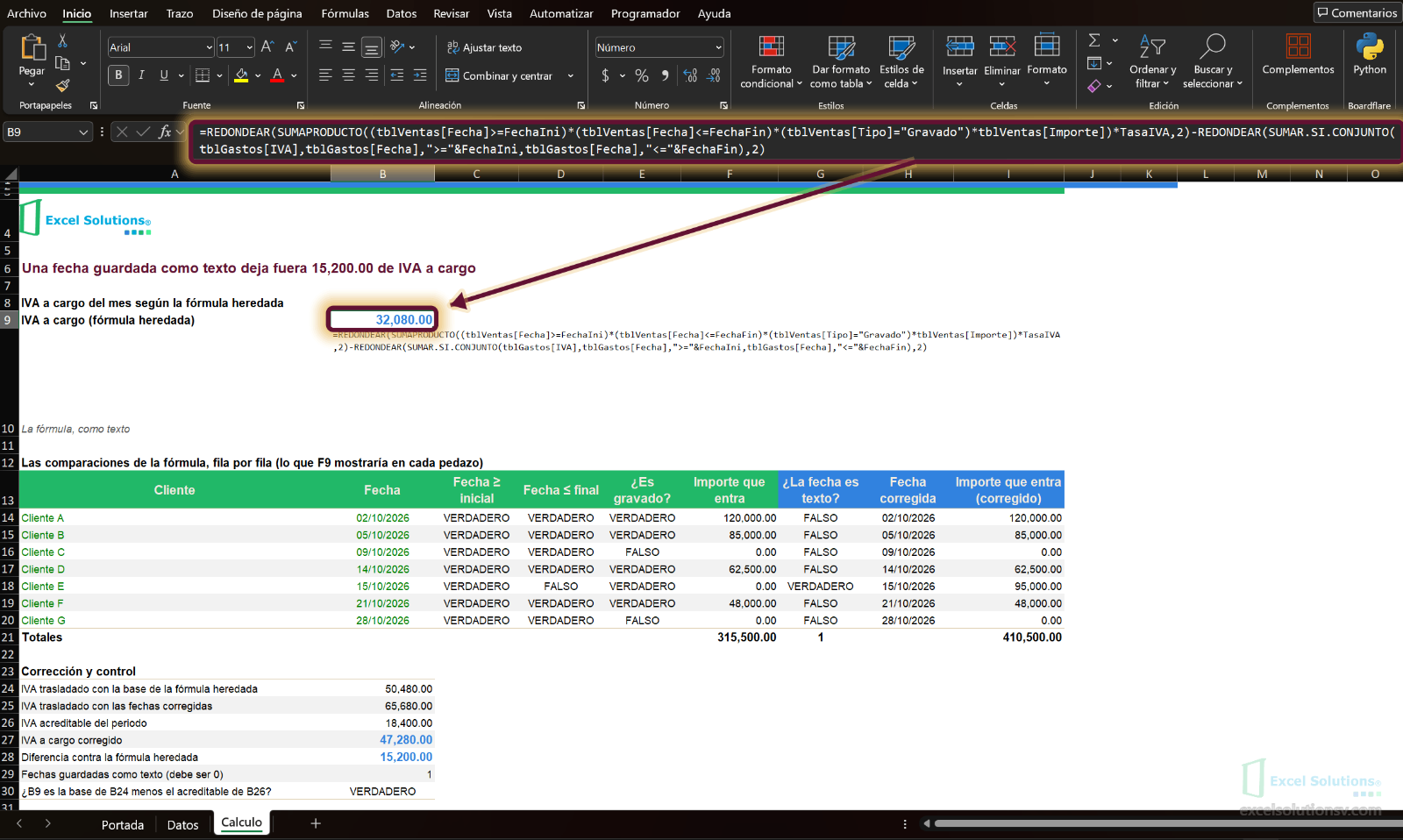Click the font color red A swatch
Screen dimensions: 1403x840
[x=277, y=75]
